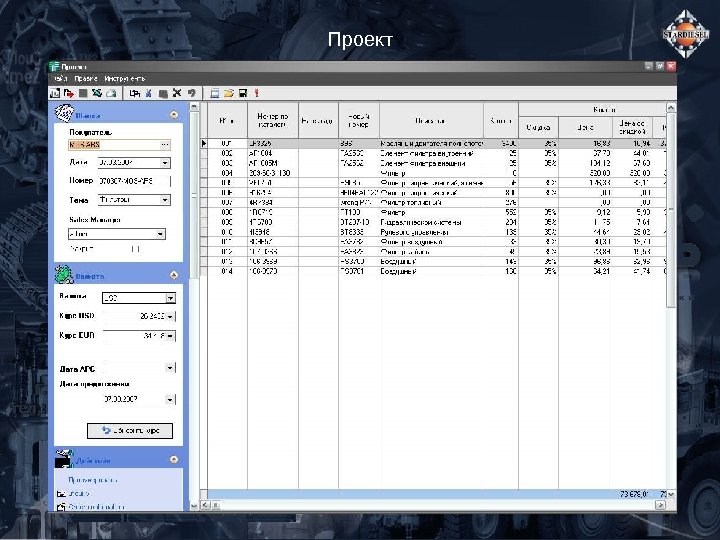Click the left panel vertical scrollbar

[194, 193]
